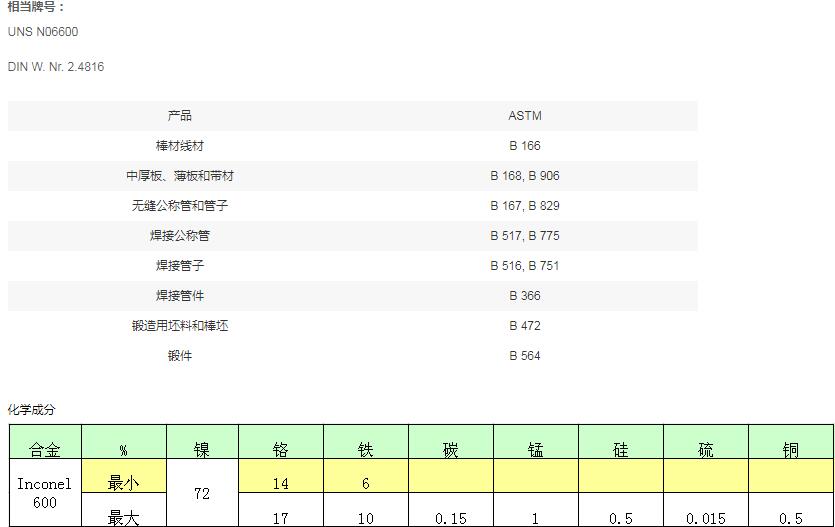Image resolution: width=835 pixels, height=527 pixels.
Task: Select the 锻造用坯料和棒坯 row label
Action: pos(179,326)
